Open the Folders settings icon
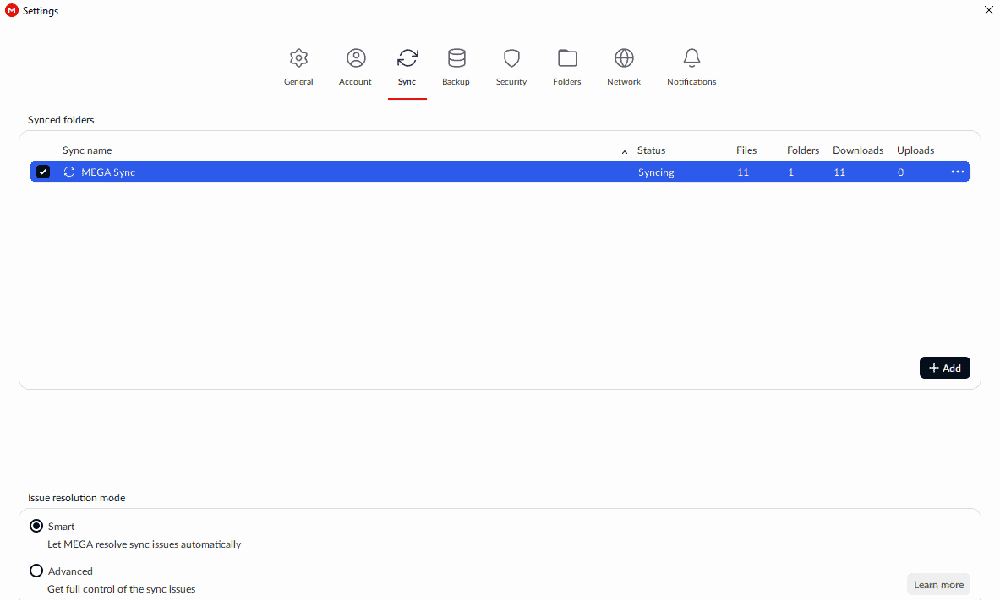 pos(567,59)
